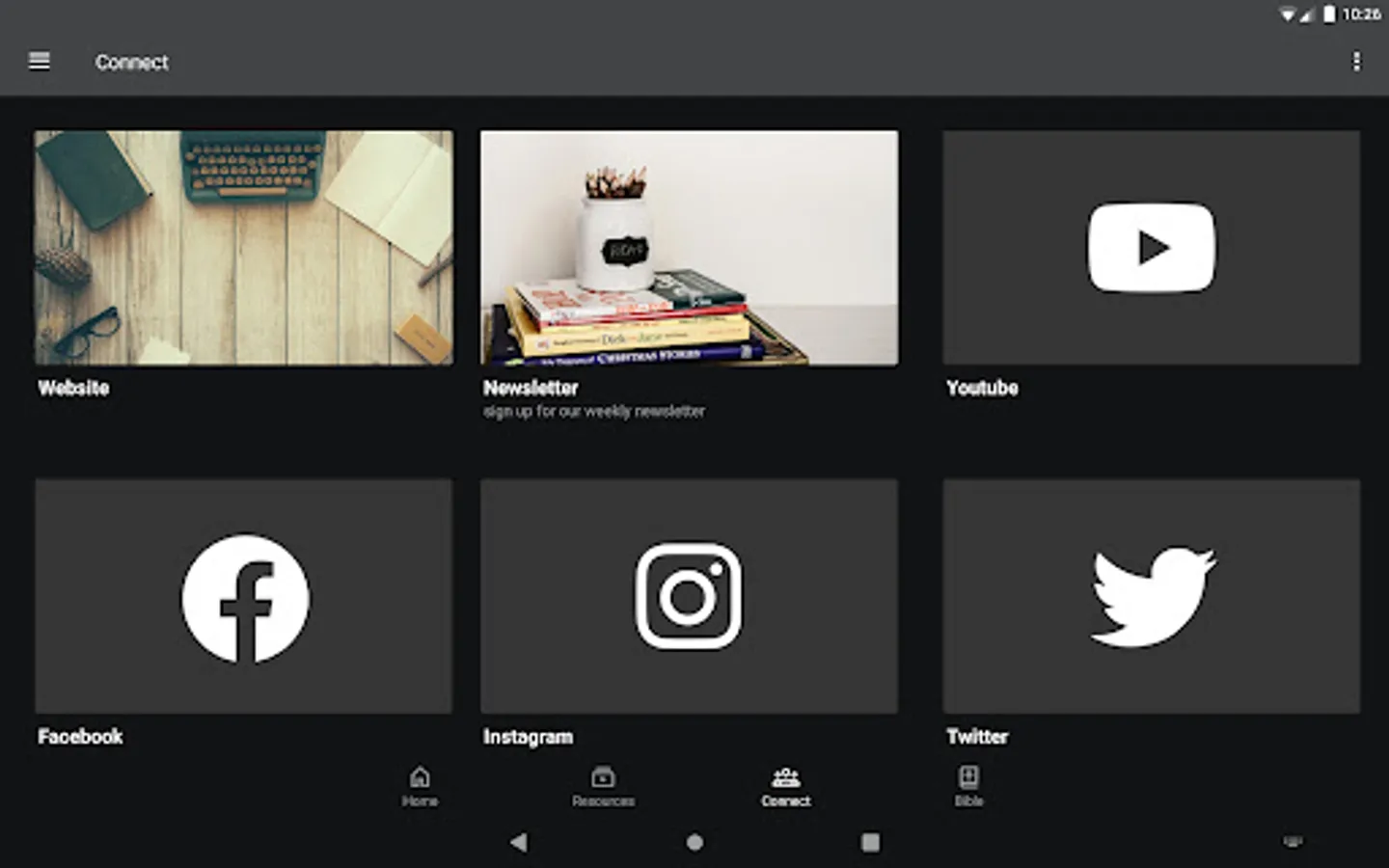Tap the Facebook logo tile
Screen dimensions: 1389x868
(x=244, y=597)
